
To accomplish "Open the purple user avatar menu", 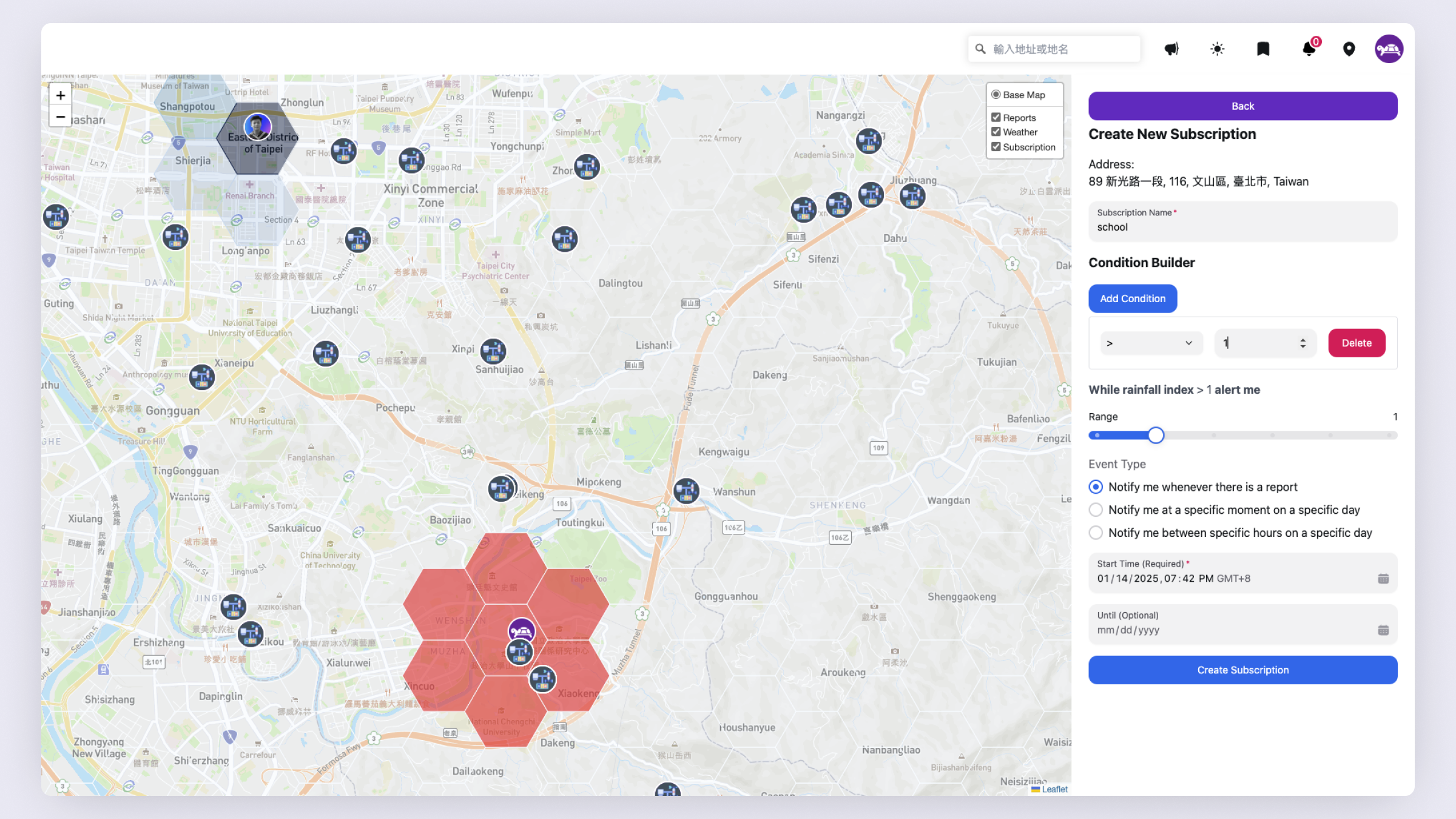I will [1389, 49].
